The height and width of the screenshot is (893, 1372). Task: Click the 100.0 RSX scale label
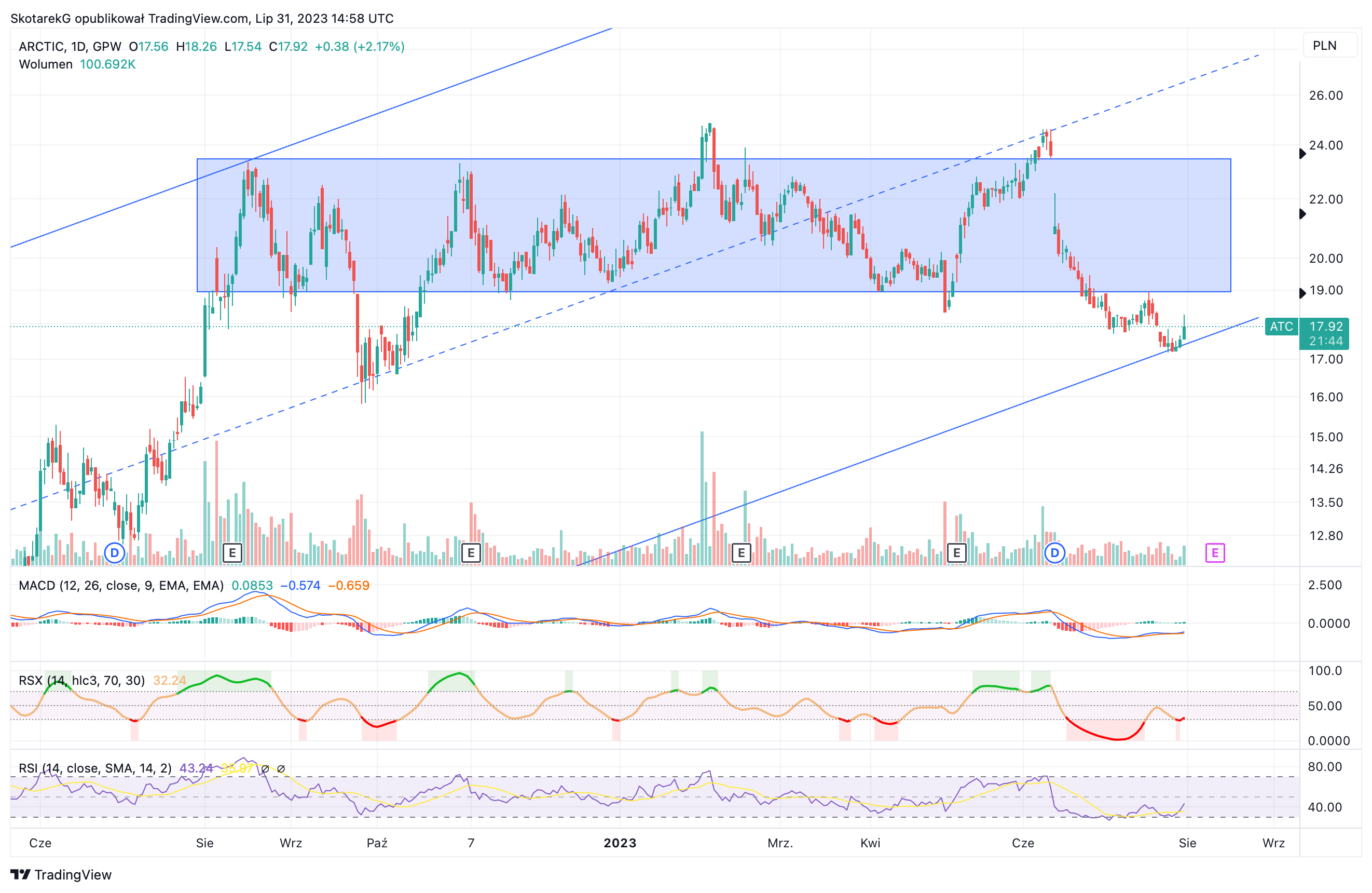[1325, 670]
